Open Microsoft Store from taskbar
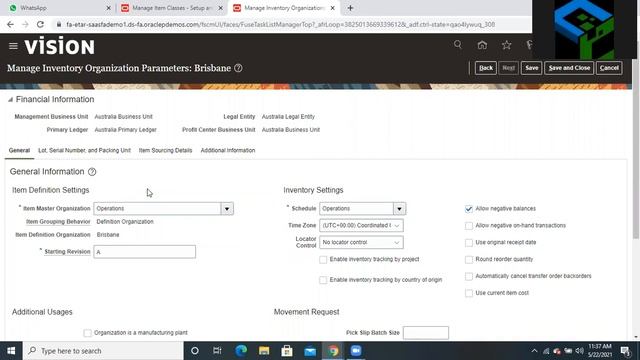Image resolution: width=640 pixels, height=360 pixels. click(287, 351)
